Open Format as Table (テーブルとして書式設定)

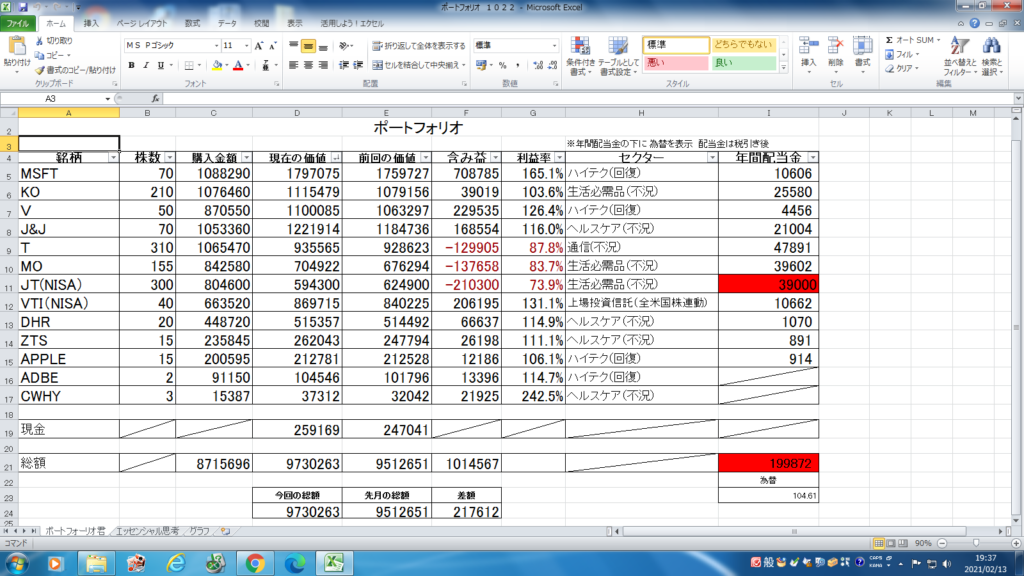click(x=618, y=56)
